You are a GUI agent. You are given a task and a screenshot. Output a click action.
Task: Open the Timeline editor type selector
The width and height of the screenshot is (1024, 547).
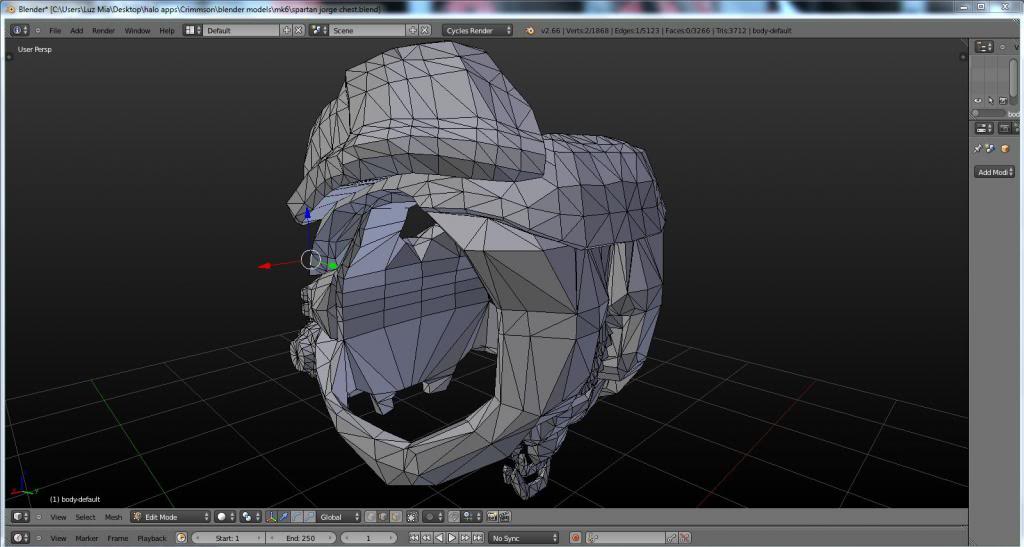(20, 539)
